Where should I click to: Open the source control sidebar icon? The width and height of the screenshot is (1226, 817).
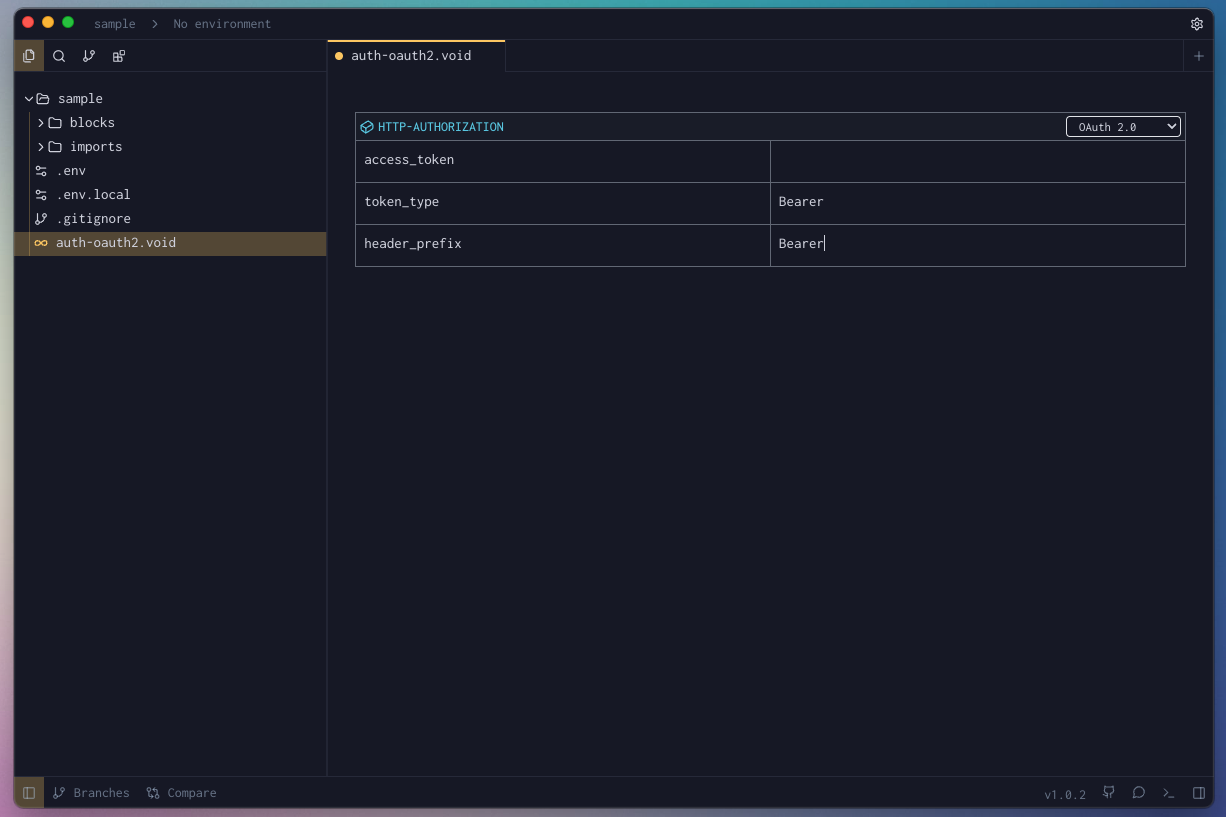tap(89, 56)
